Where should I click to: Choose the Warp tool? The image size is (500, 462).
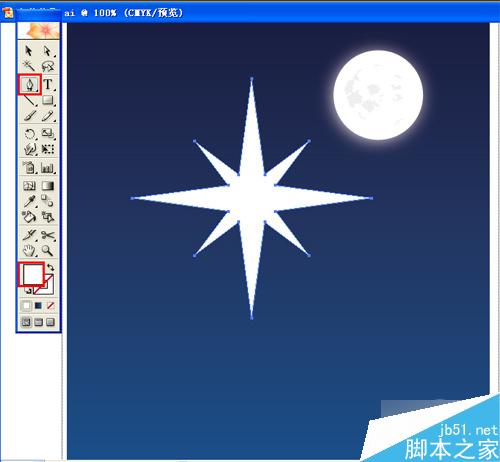(30, 149)
